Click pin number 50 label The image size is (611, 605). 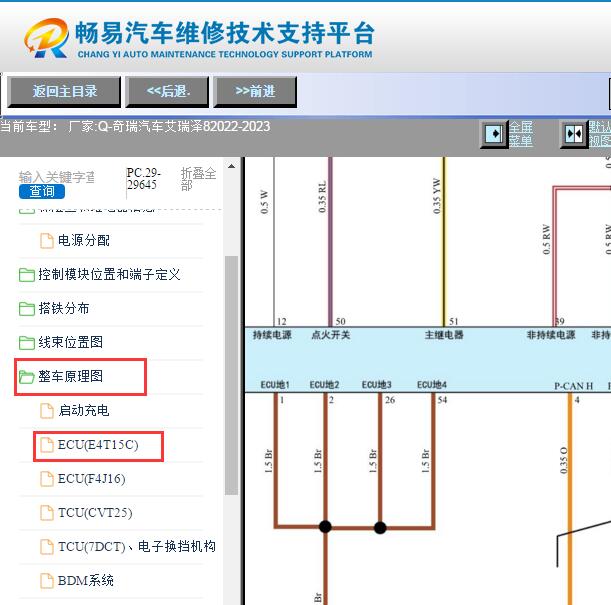(340, 321)
